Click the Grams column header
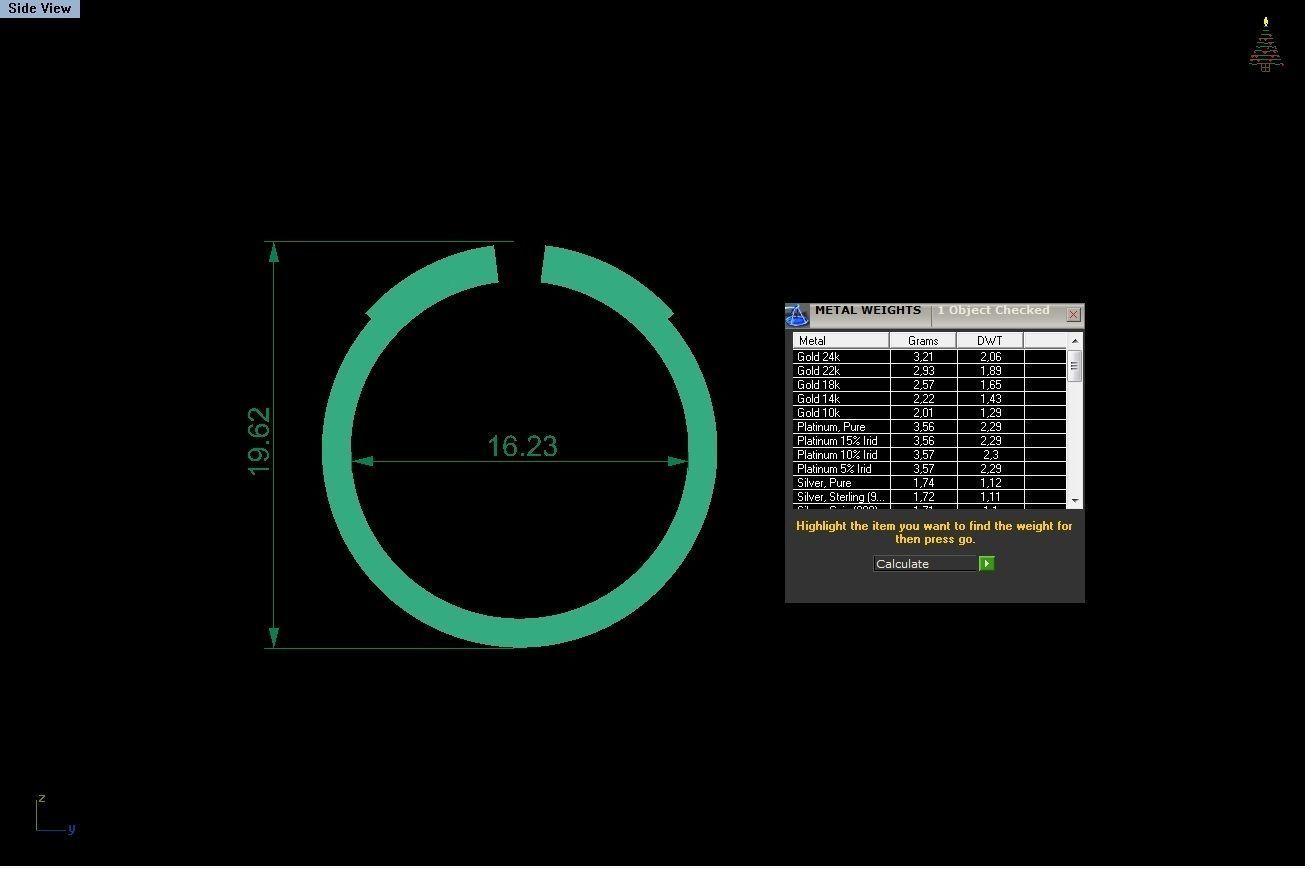Image resolution: width=1310 pixels, height=870 pixels. click(923, 341)
